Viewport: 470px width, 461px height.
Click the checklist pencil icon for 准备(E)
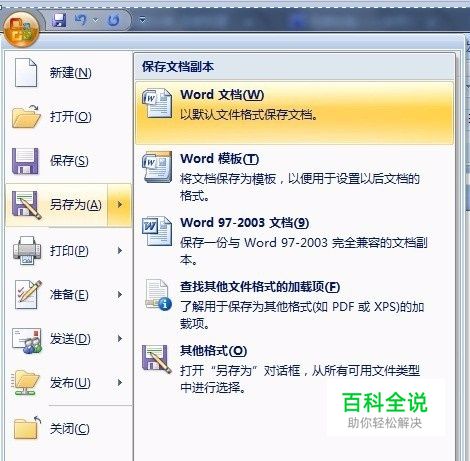click(x=28, y=294)
